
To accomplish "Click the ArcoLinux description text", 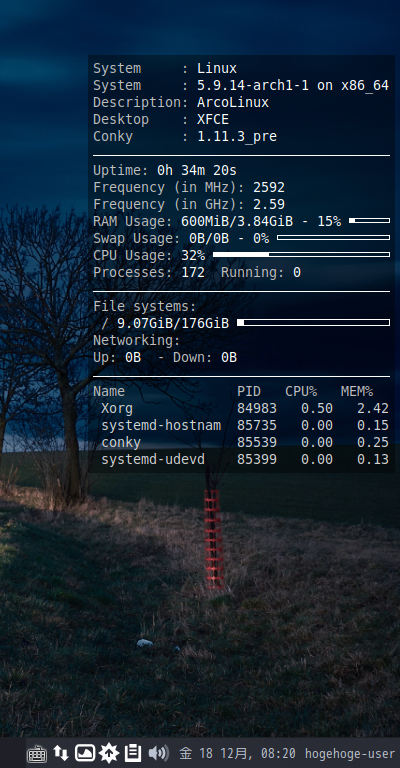I will [233, 102].
